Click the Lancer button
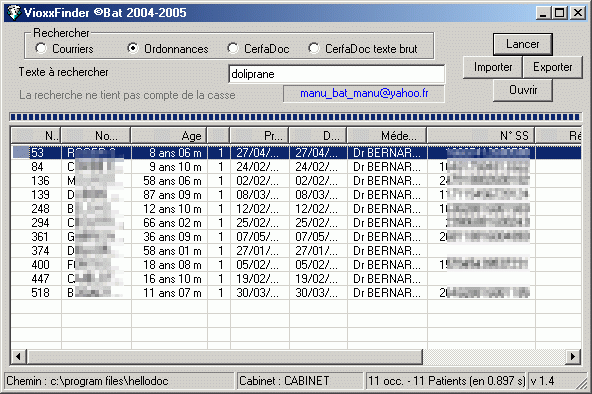Viewport: 592px width, 394px height. pyautogui.click(x=523, y=44)
